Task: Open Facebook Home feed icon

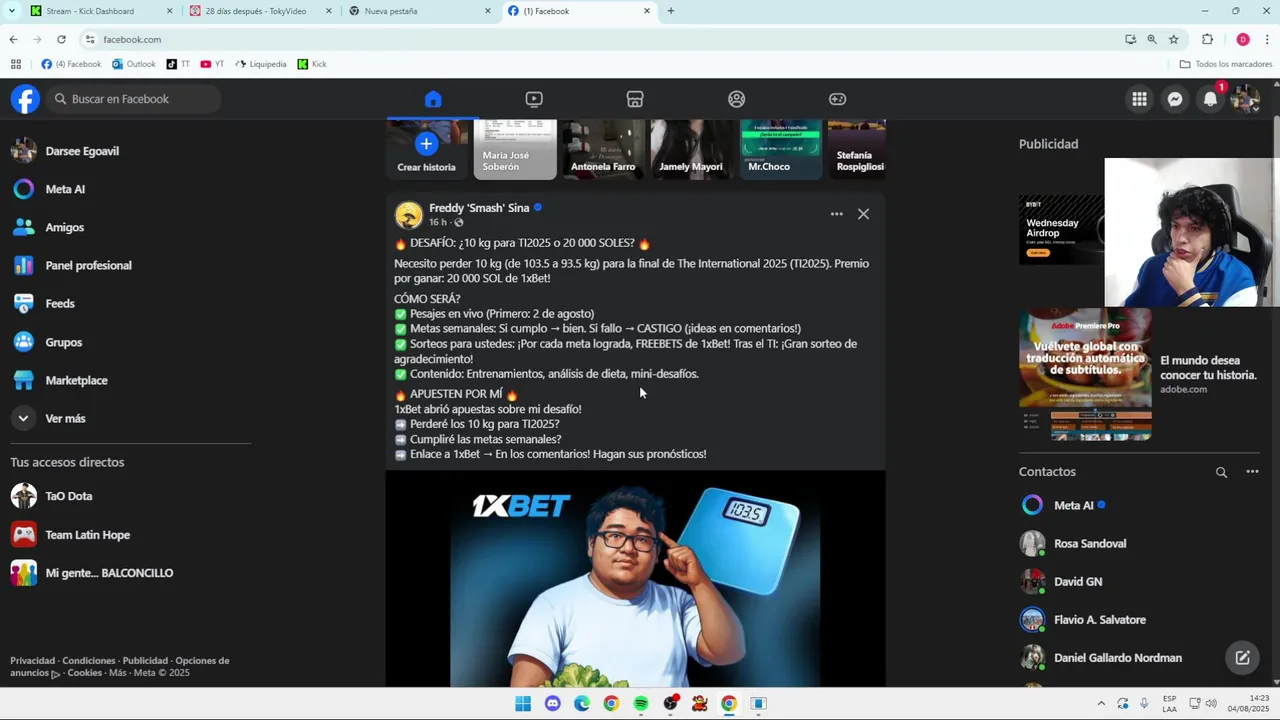Action: (432, 99)
